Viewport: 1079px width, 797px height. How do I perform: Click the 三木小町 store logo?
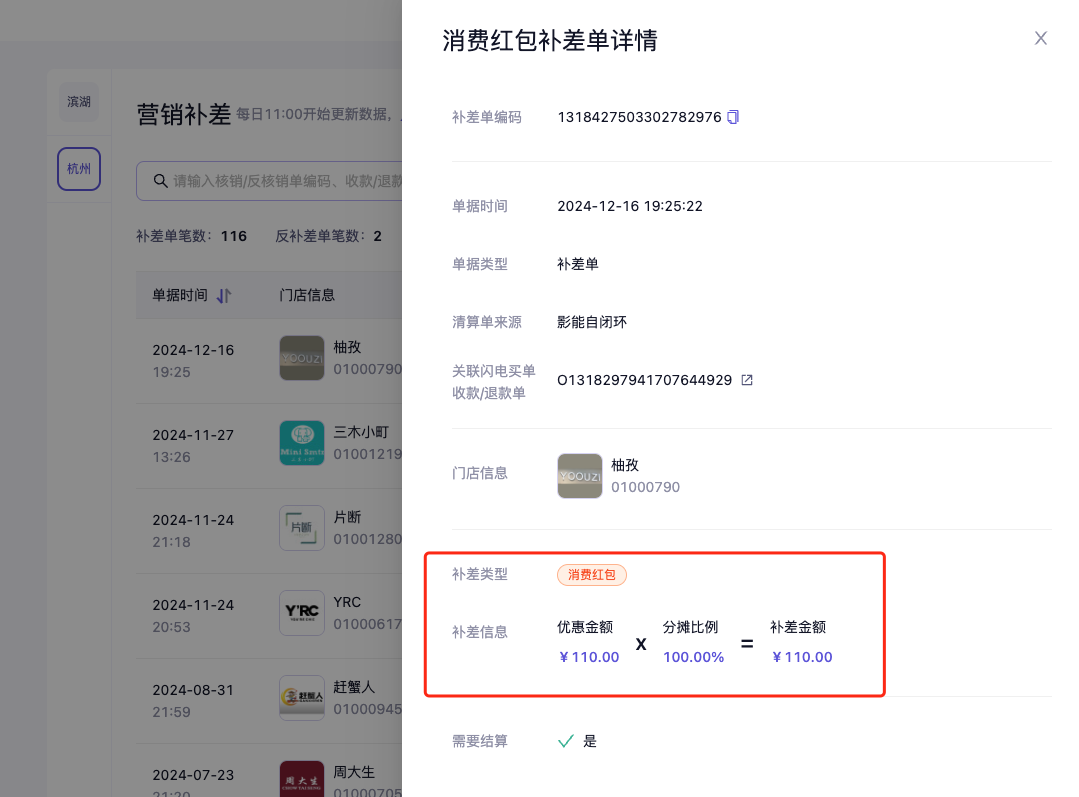[301, 443]
